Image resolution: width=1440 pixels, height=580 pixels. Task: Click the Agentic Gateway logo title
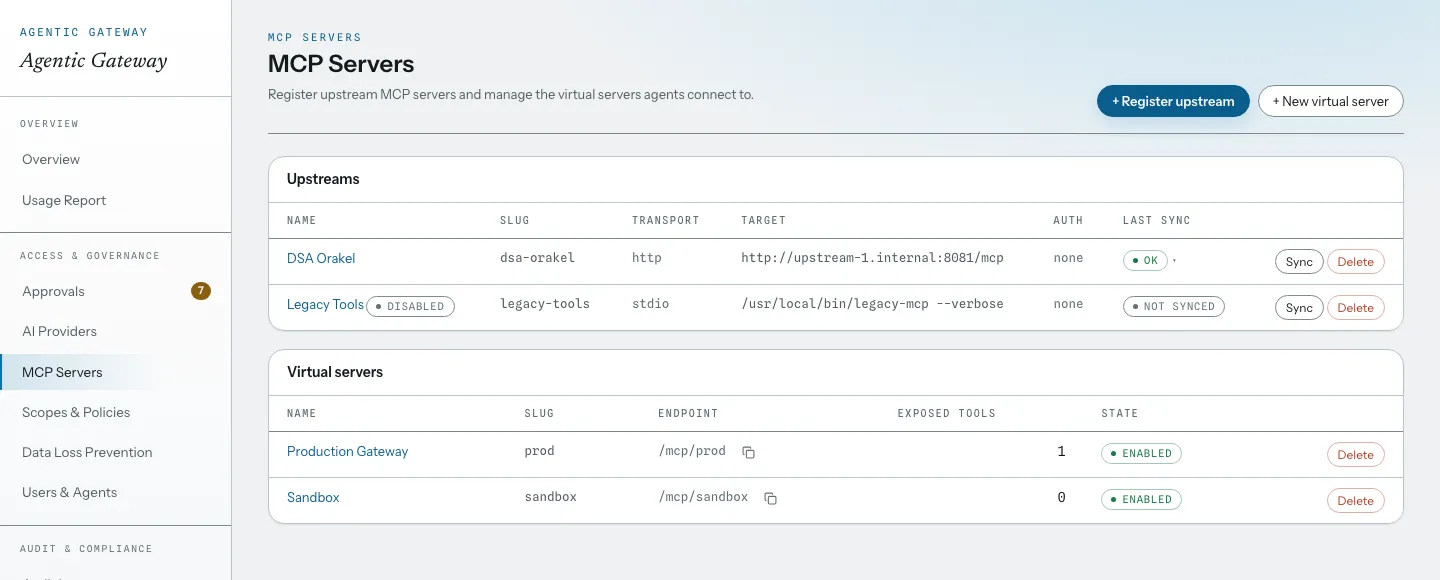94,60
